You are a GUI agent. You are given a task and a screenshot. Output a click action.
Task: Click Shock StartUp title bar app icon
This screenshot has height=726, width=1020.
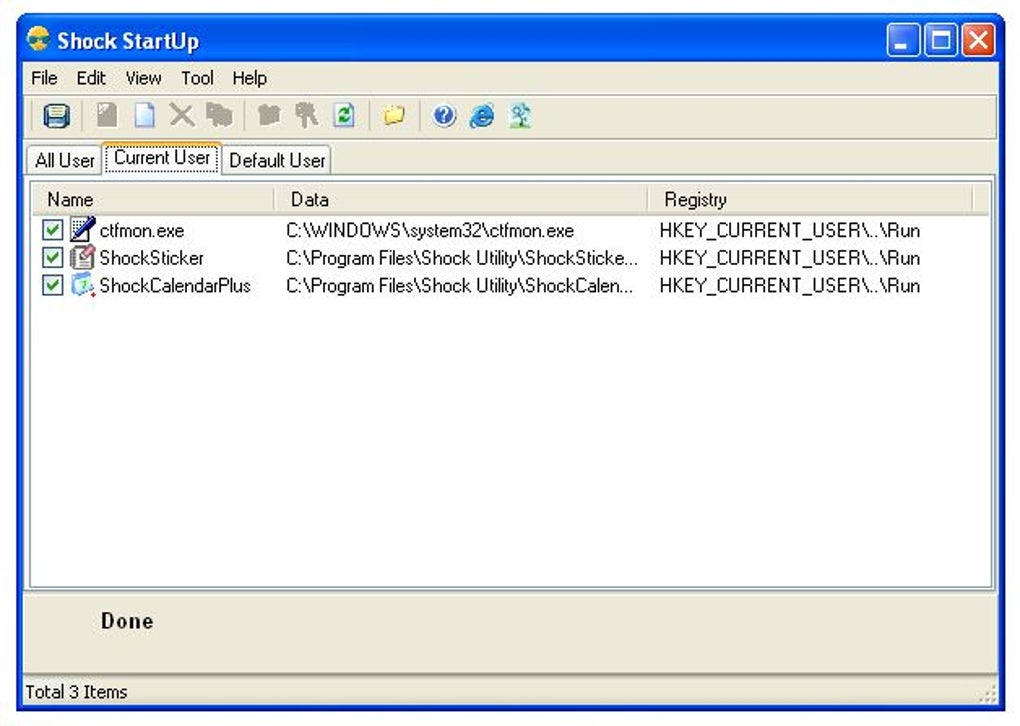coord(38,40)
